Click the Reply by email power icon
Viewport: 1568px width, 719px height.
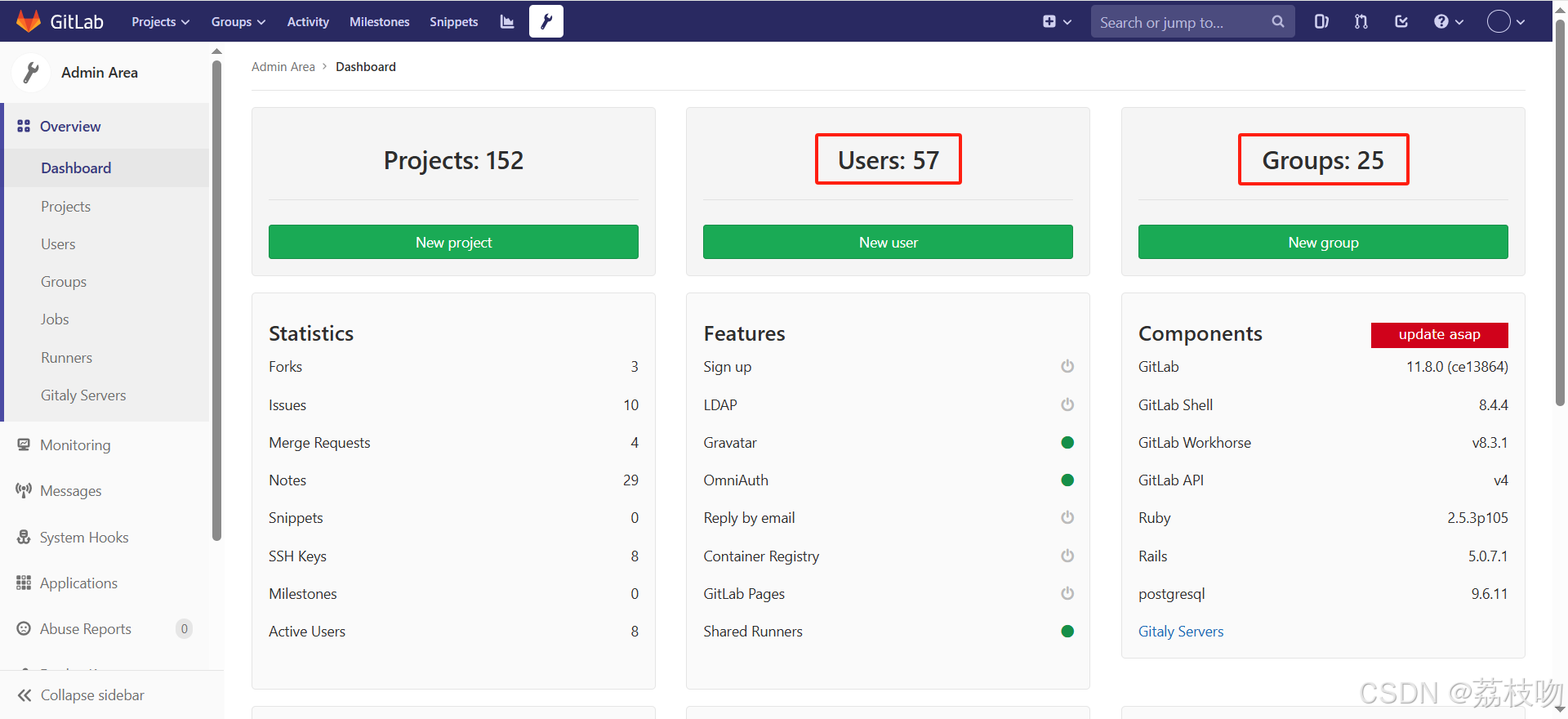pyautogui.click(x=1067, y=517)
